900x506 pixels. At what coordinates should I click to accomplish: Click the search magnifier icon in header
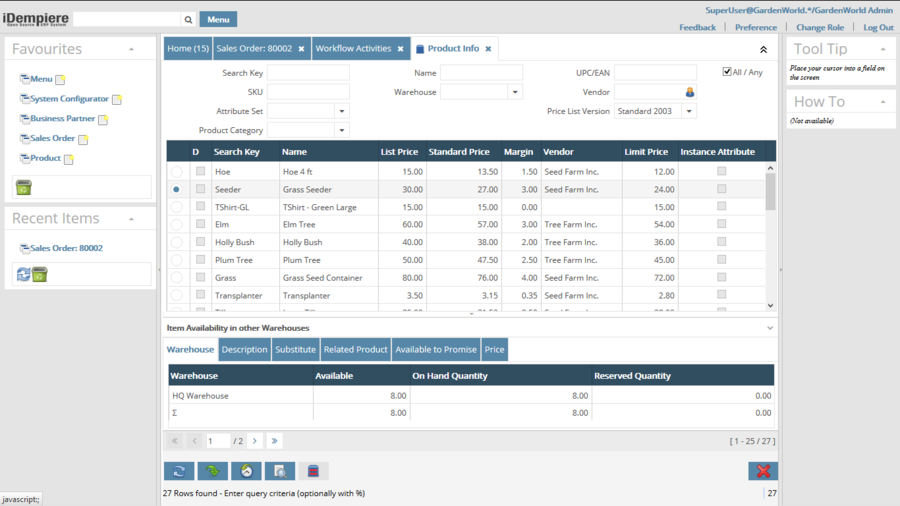click(x=188, y=19)
